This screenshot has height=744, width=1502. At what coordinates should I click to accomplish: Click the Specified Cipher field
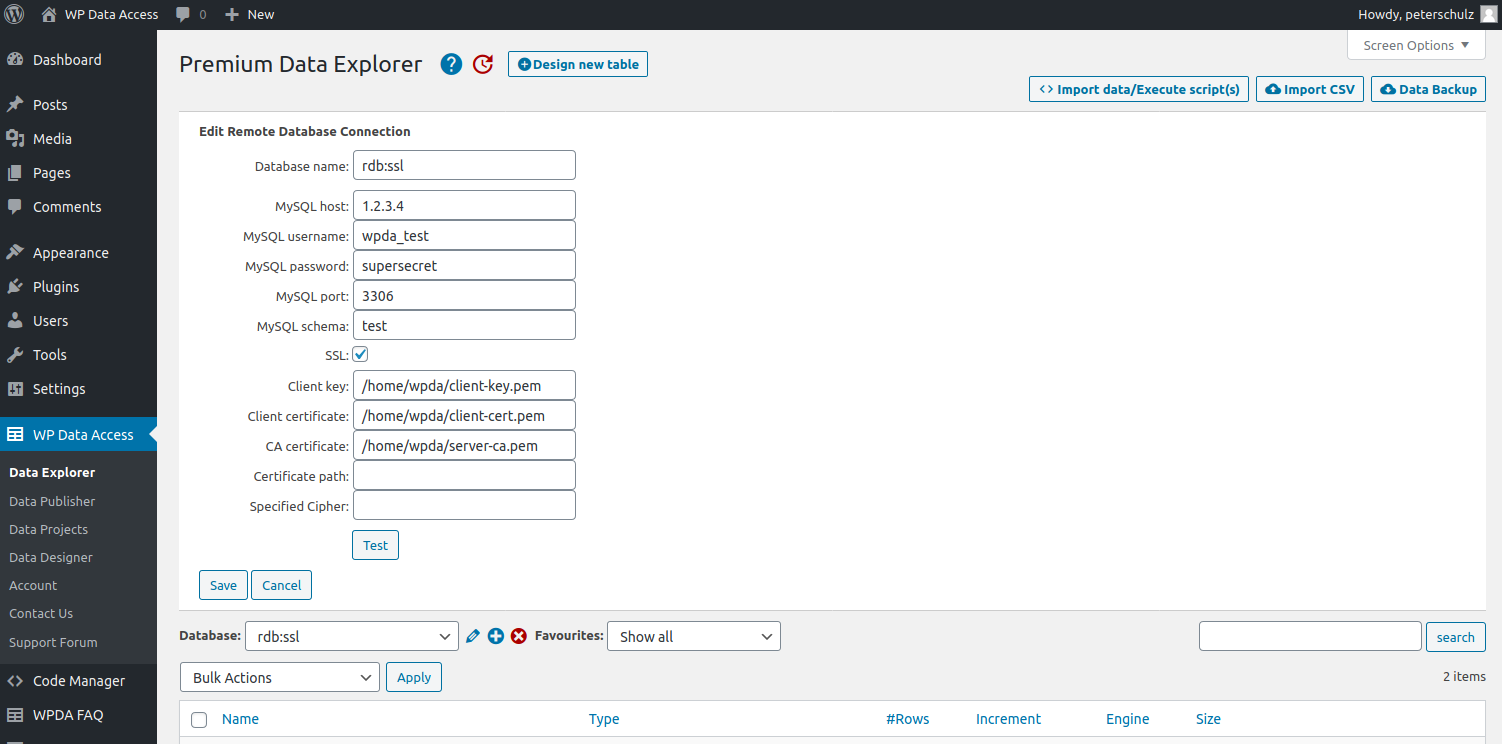click(x=464, y=505)
